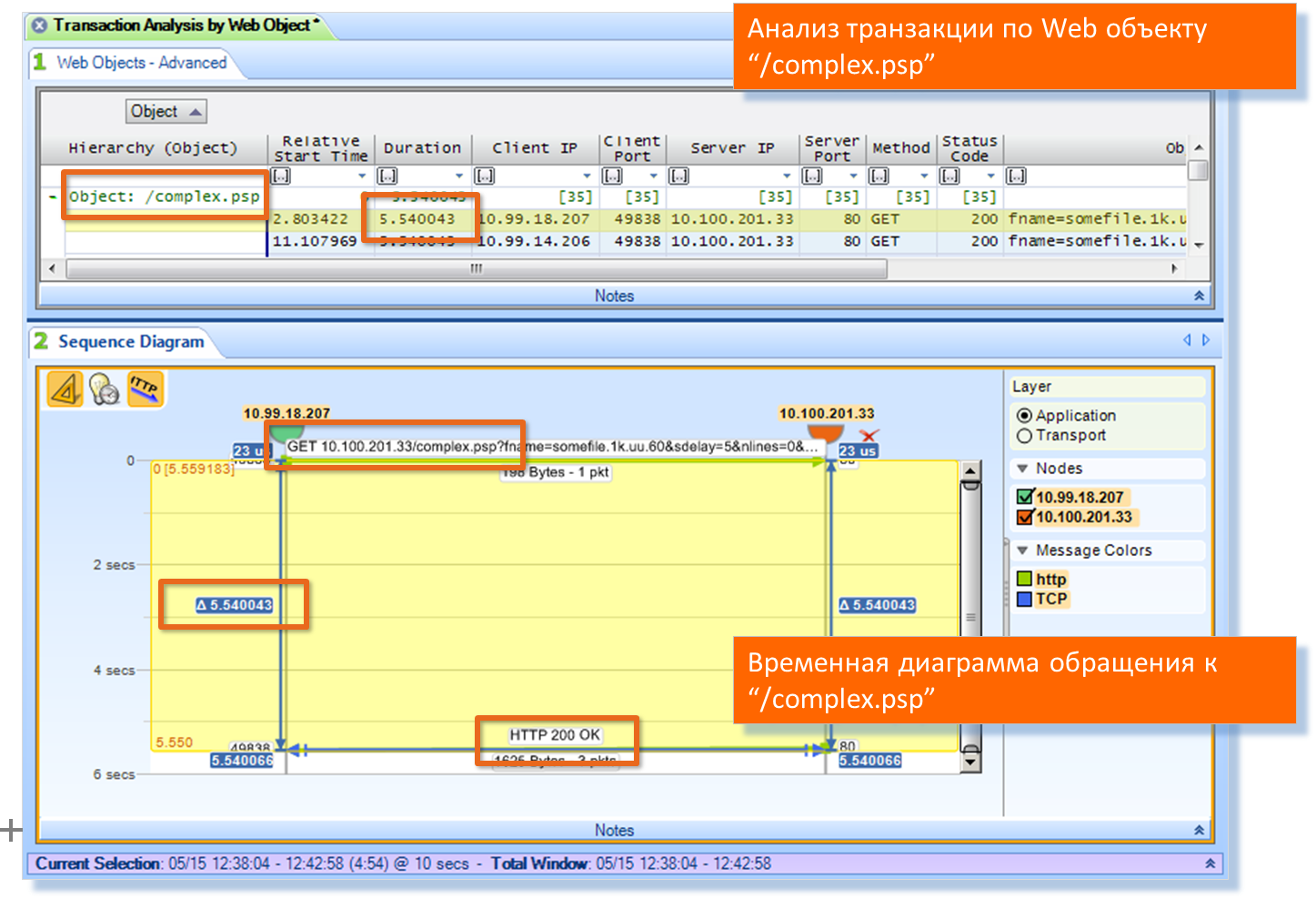Uncheck node 10.100.201.33 checkbox
Image resolution: width=1316 pixels, height=899 pixels.
coord(1025,517)
